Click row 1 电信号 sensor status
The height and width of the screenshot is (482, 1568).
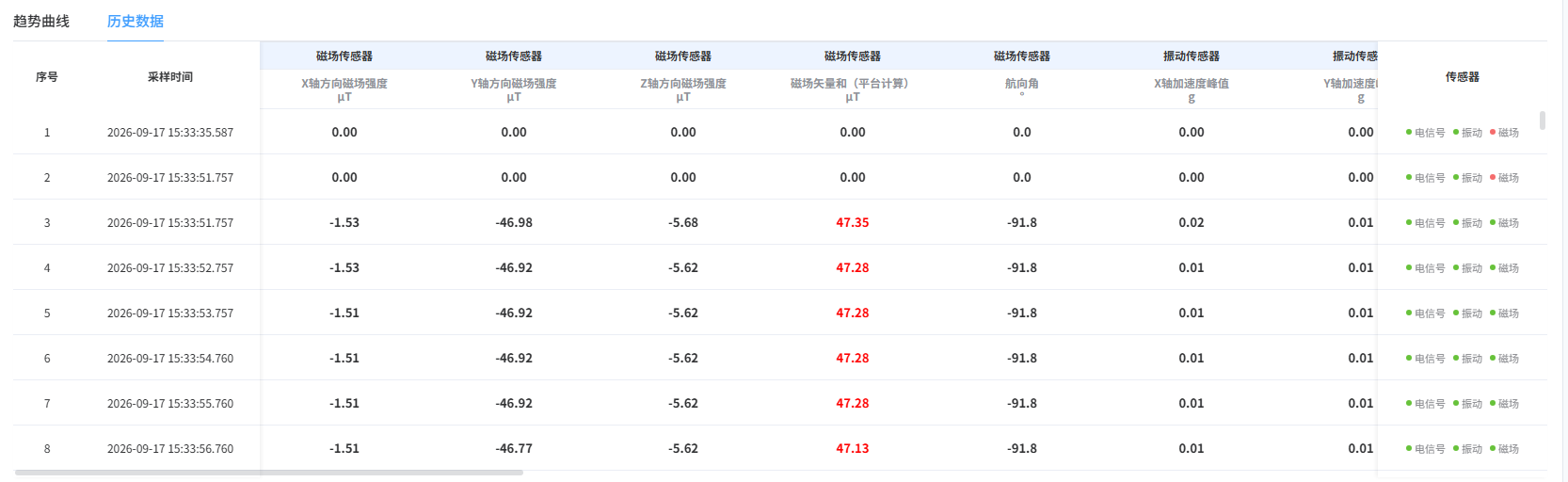point(1426,133)
